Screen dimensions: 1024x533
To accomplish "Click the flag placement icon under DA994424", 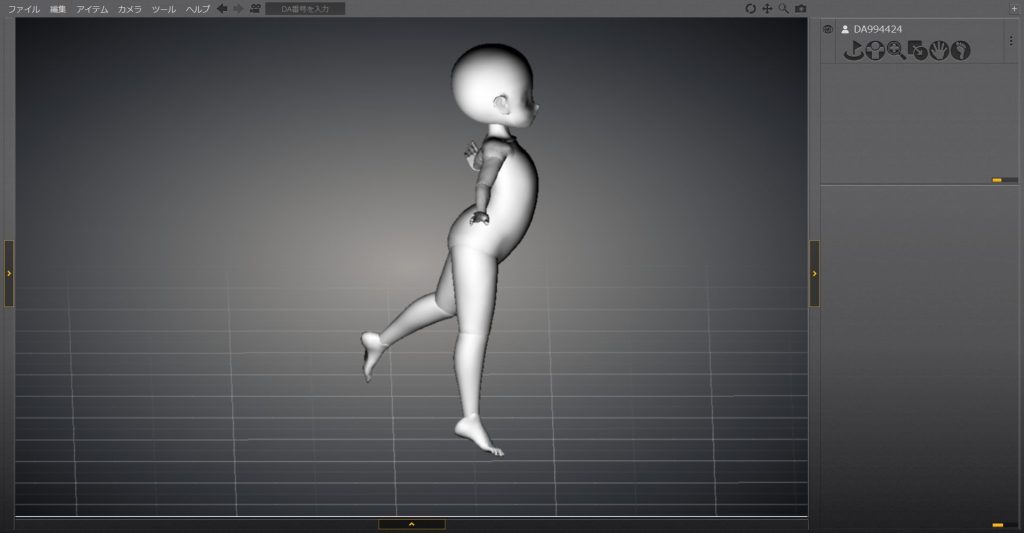I will click(853, 50).
